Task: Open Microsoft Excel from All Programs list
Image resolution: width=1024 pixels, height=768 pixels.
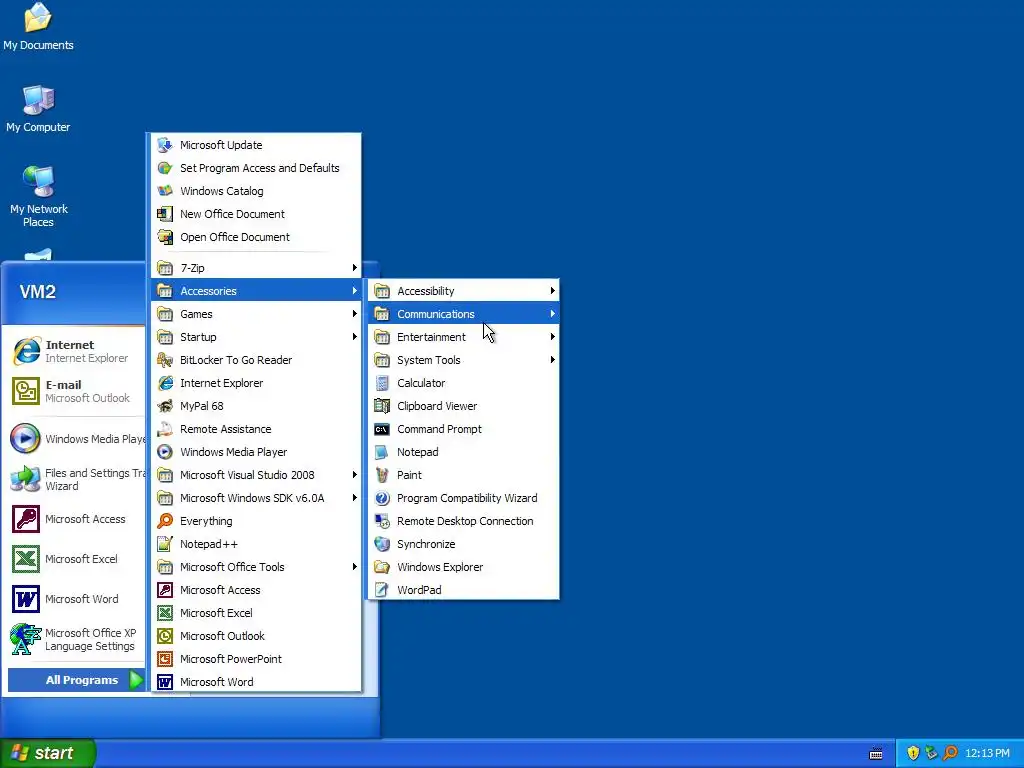Action: click(256, 613)
